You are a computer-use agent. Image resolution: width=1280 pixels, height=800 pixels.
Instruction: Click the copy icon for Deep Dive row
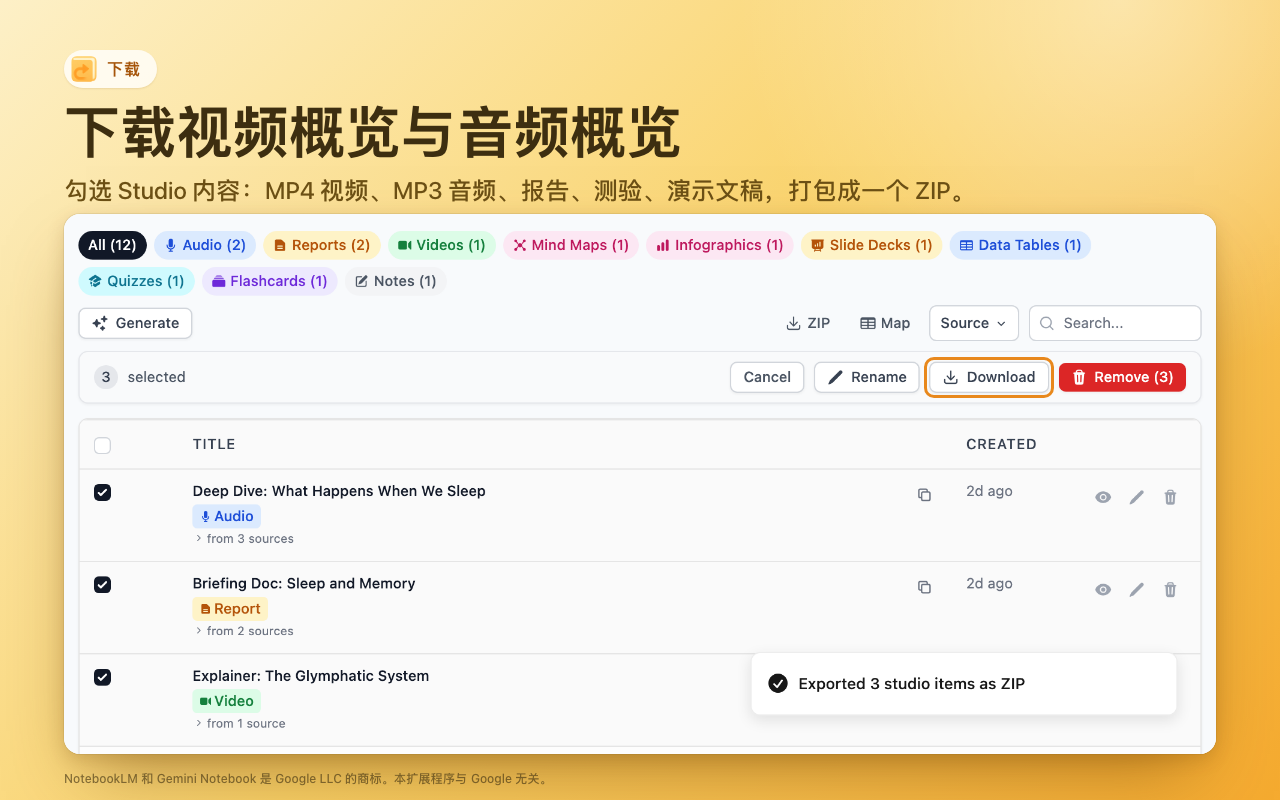point(924,495)
